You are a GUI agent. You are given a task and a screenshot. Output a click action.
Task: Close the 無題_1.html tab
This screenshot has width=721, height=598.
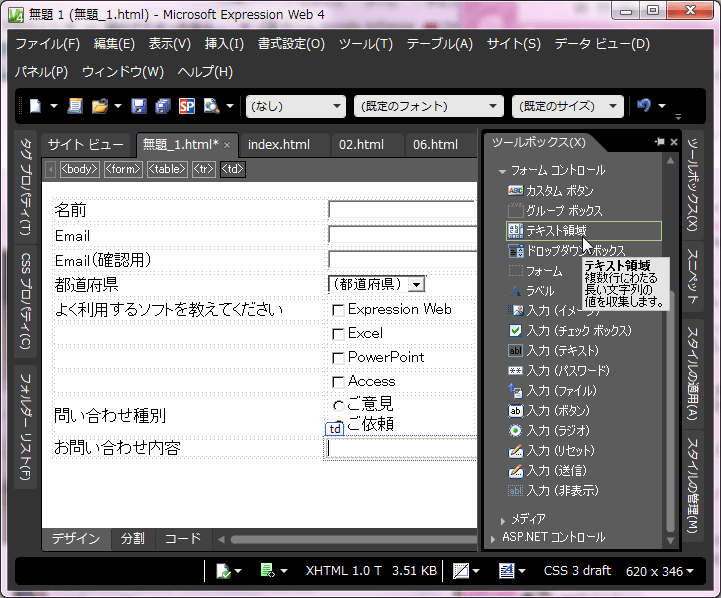(x=227, y=145)
